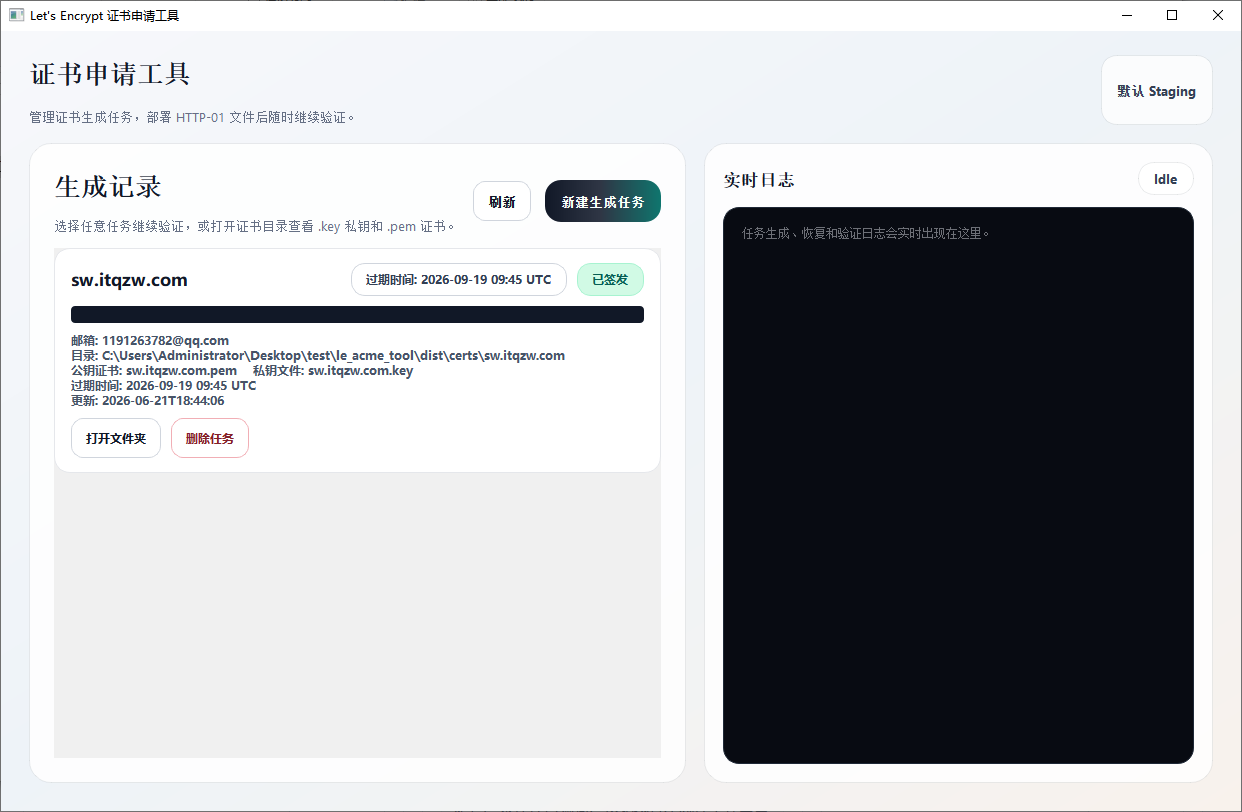Click the 生成记录 section heading
Image resolution: width=1242 pixels, height=812 pixels.
[x=108, y=187]
